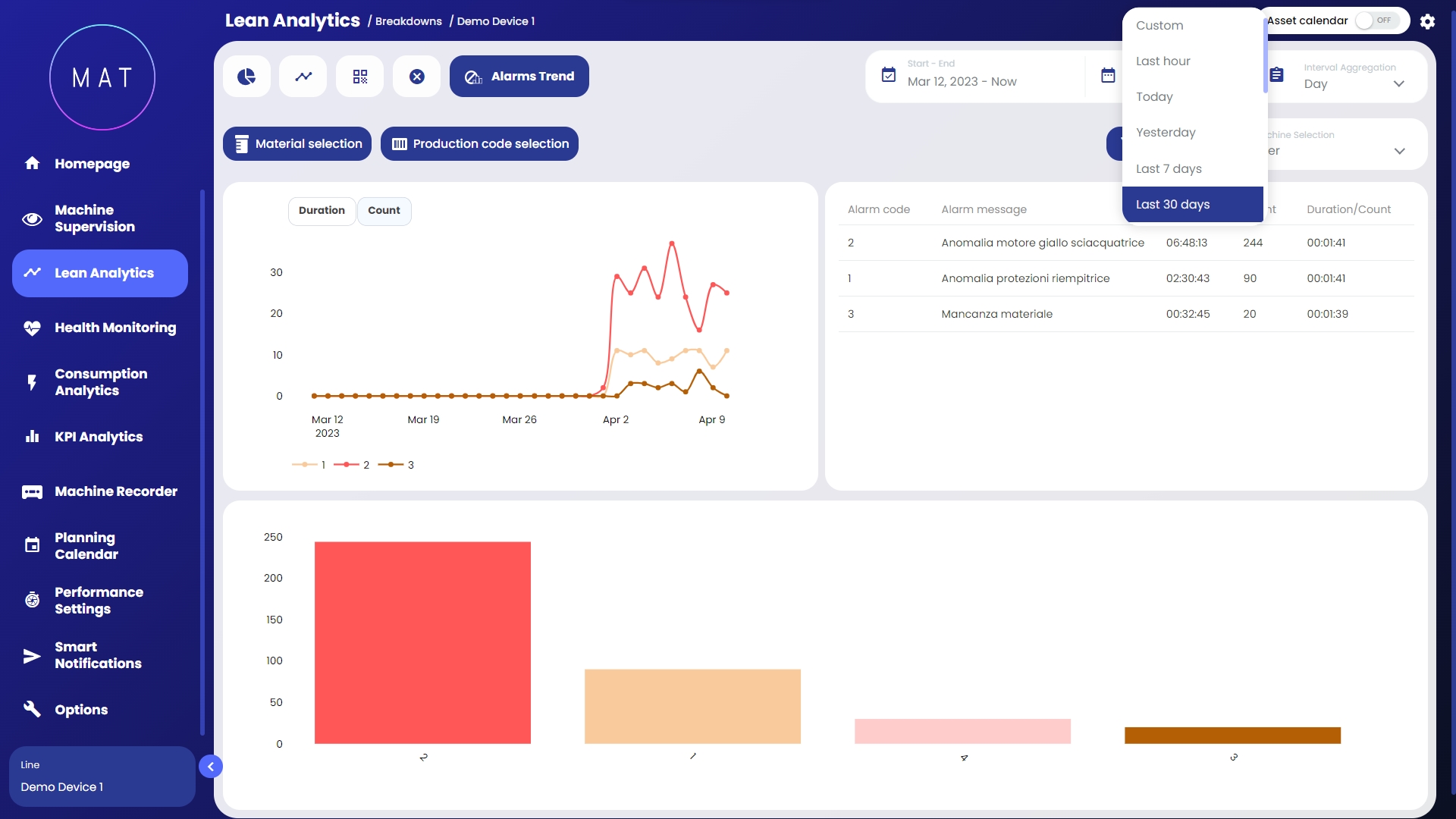Image resolution: width=1456 pixels, height=819 pixels.
Task: Click Production code selection button
Action: click(479, 144)
